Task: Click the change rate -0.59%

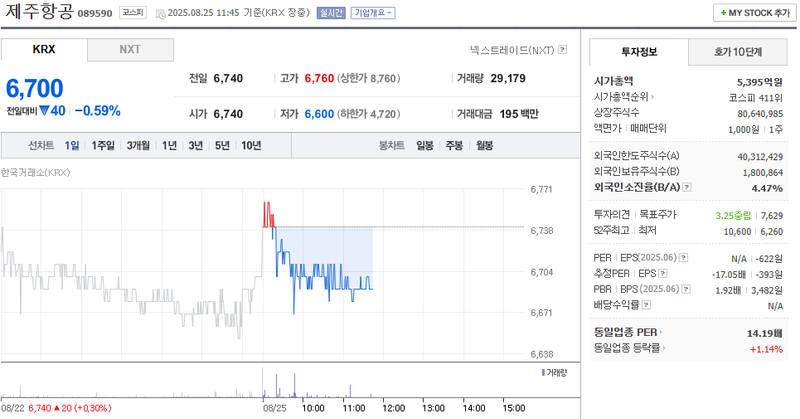Action: click(x=97, y=111)
